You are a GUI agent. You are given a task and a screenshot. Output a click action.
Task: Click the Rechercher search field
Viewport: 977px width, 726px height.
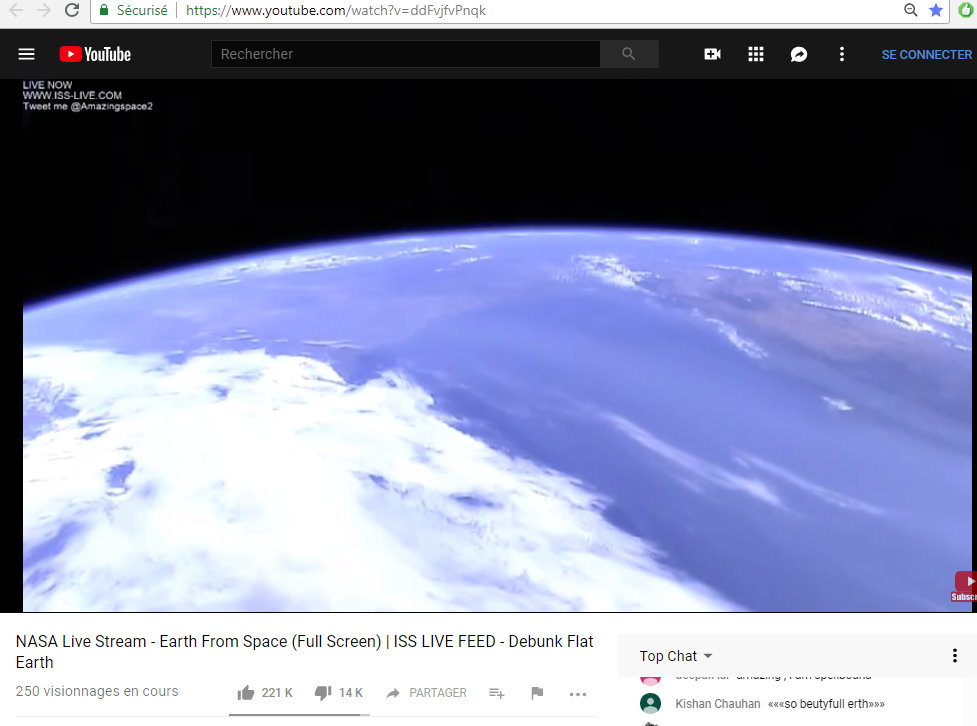pyautogui.click(x=406, y=54)
